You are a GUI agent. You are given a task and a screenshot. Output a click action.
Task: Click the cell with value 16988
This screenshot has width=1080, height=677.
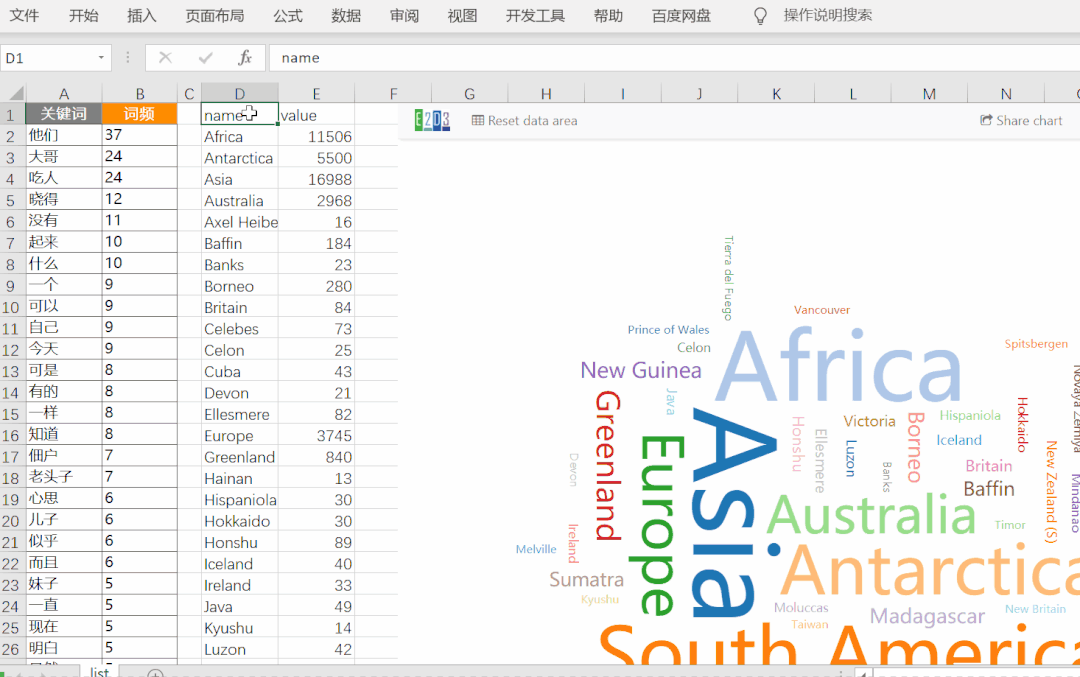[316, 179]
